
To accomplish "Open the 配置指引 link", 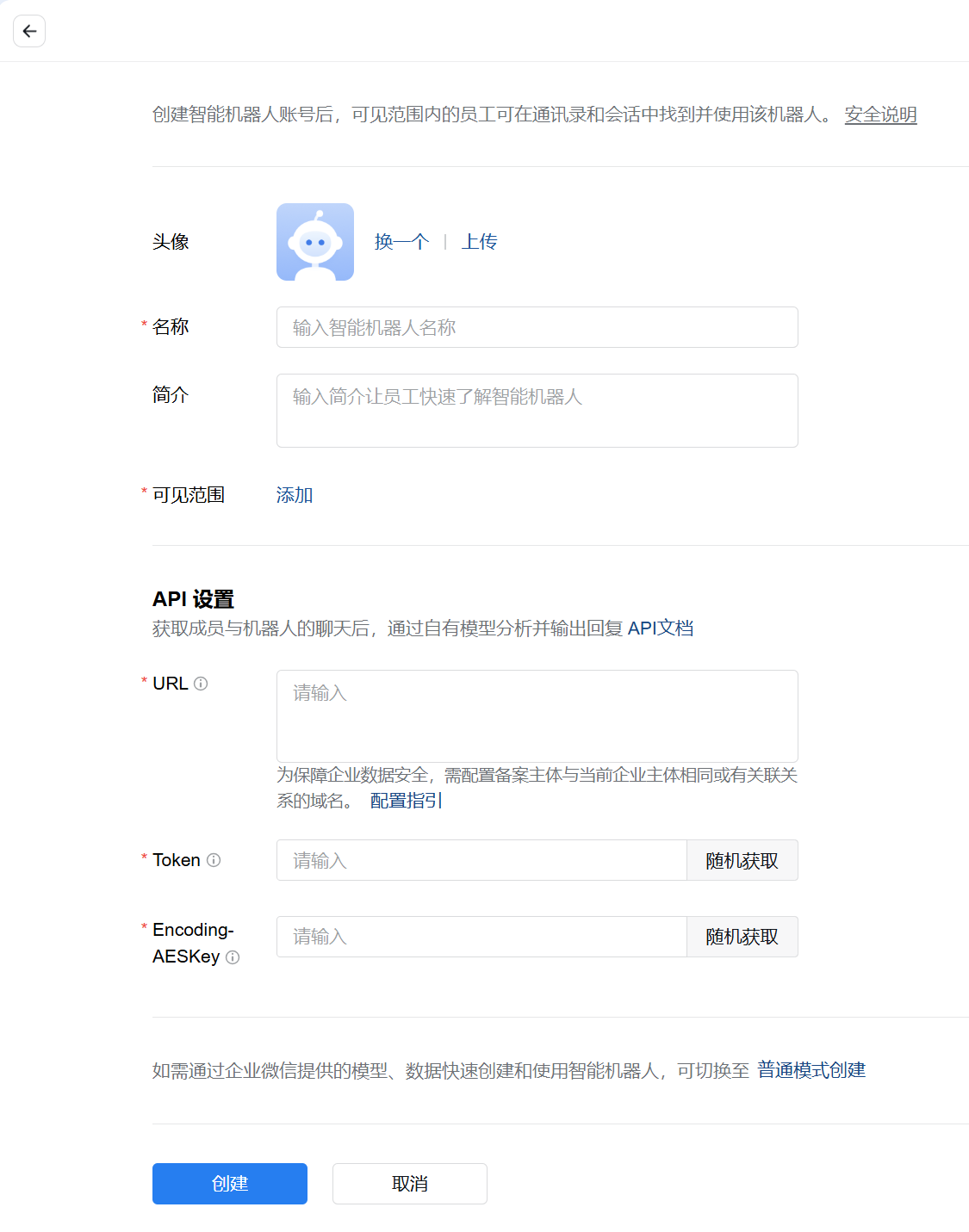I will [x=406, y=801].
